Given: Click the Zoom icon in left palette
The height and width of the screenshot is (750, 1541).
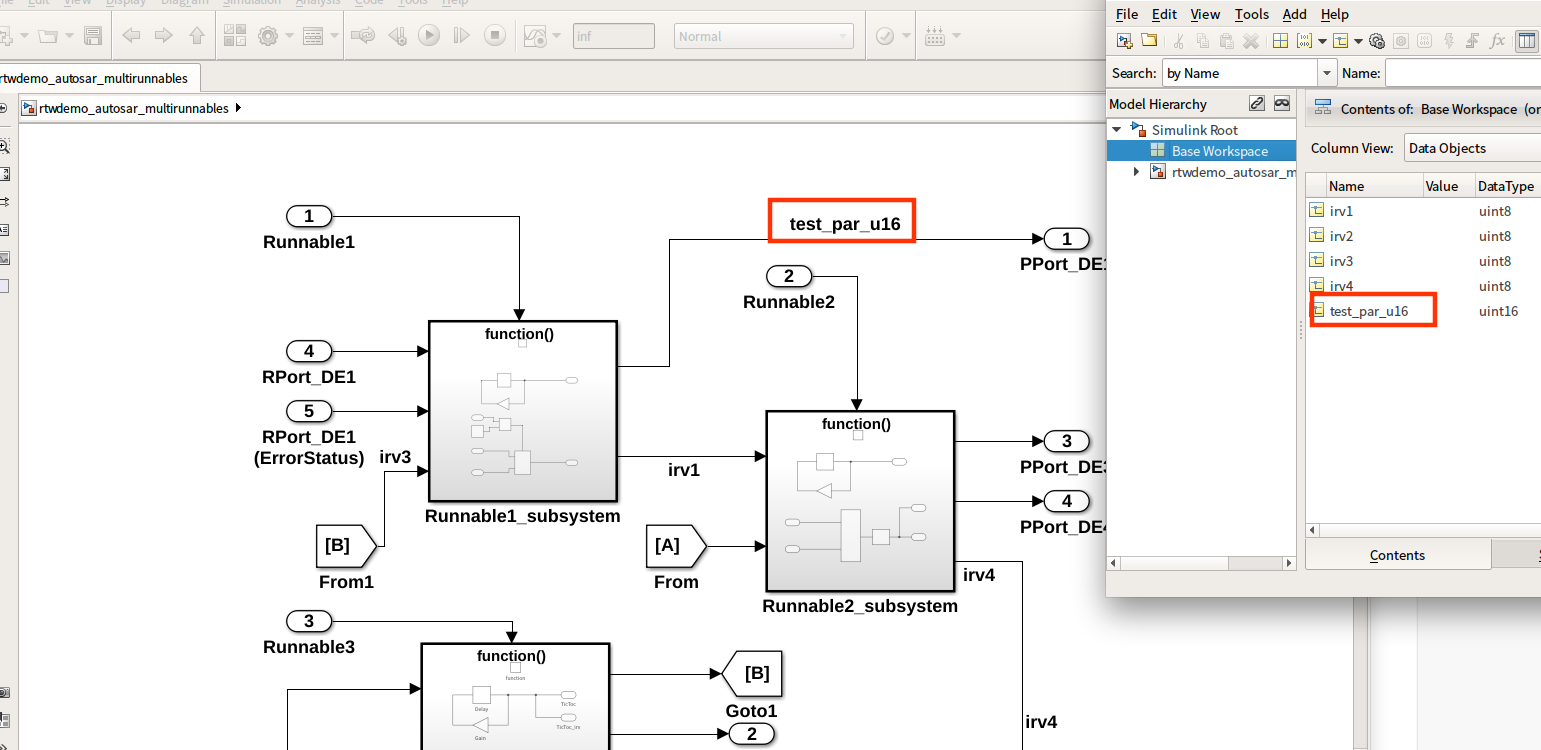Looking at the screenshot, I should coord(4,146).
